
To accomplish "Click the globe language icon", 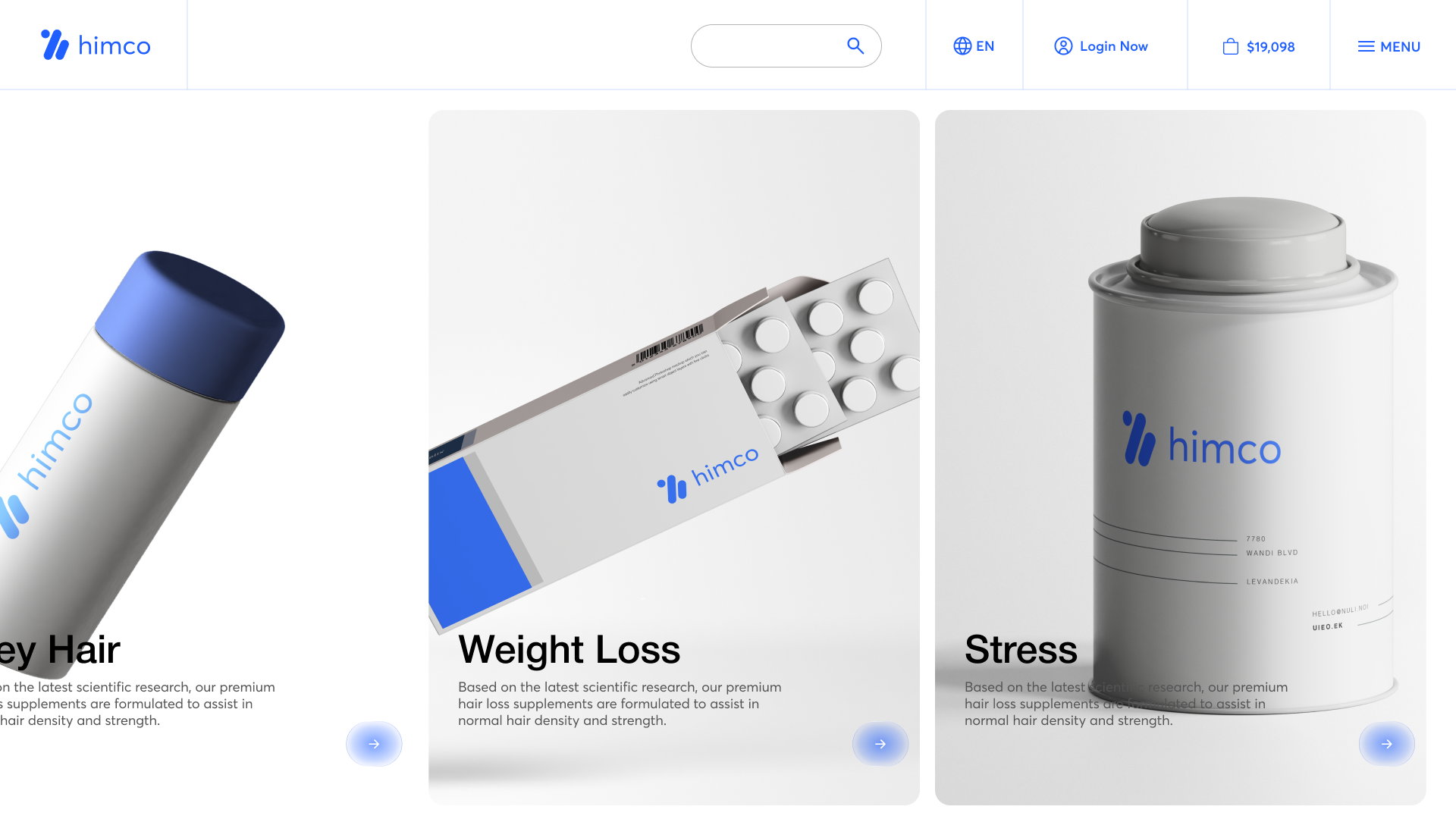I will tap(962, 46).
